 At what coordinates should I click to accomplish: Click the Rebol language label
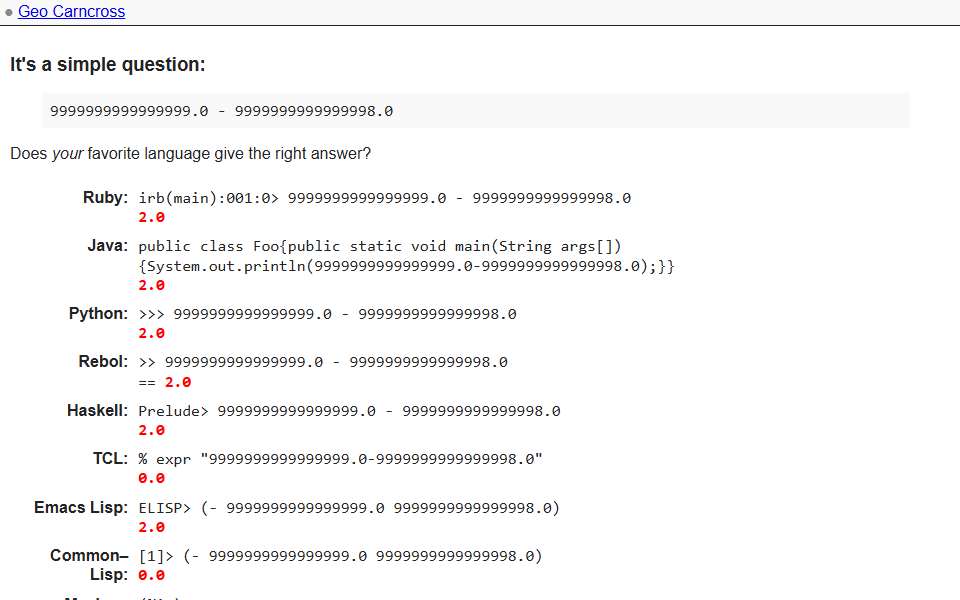[103, 362]
